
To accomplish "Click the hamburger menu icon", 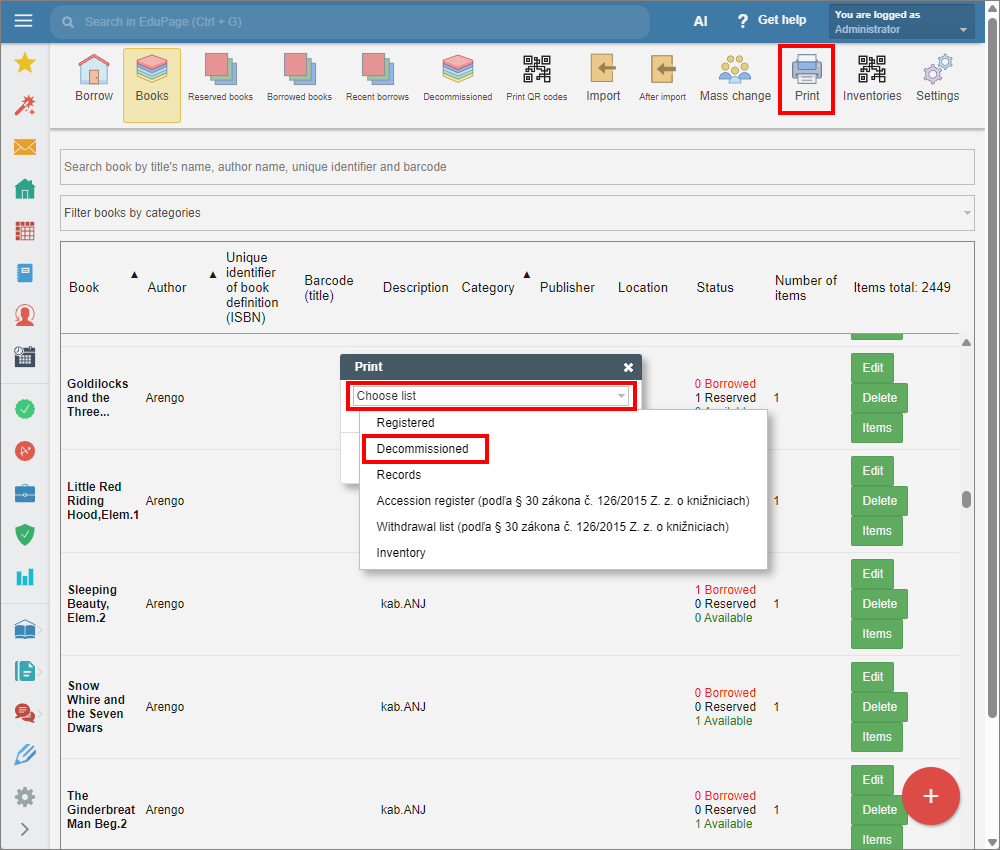I will pyautogui.click(x=23, y=21).
